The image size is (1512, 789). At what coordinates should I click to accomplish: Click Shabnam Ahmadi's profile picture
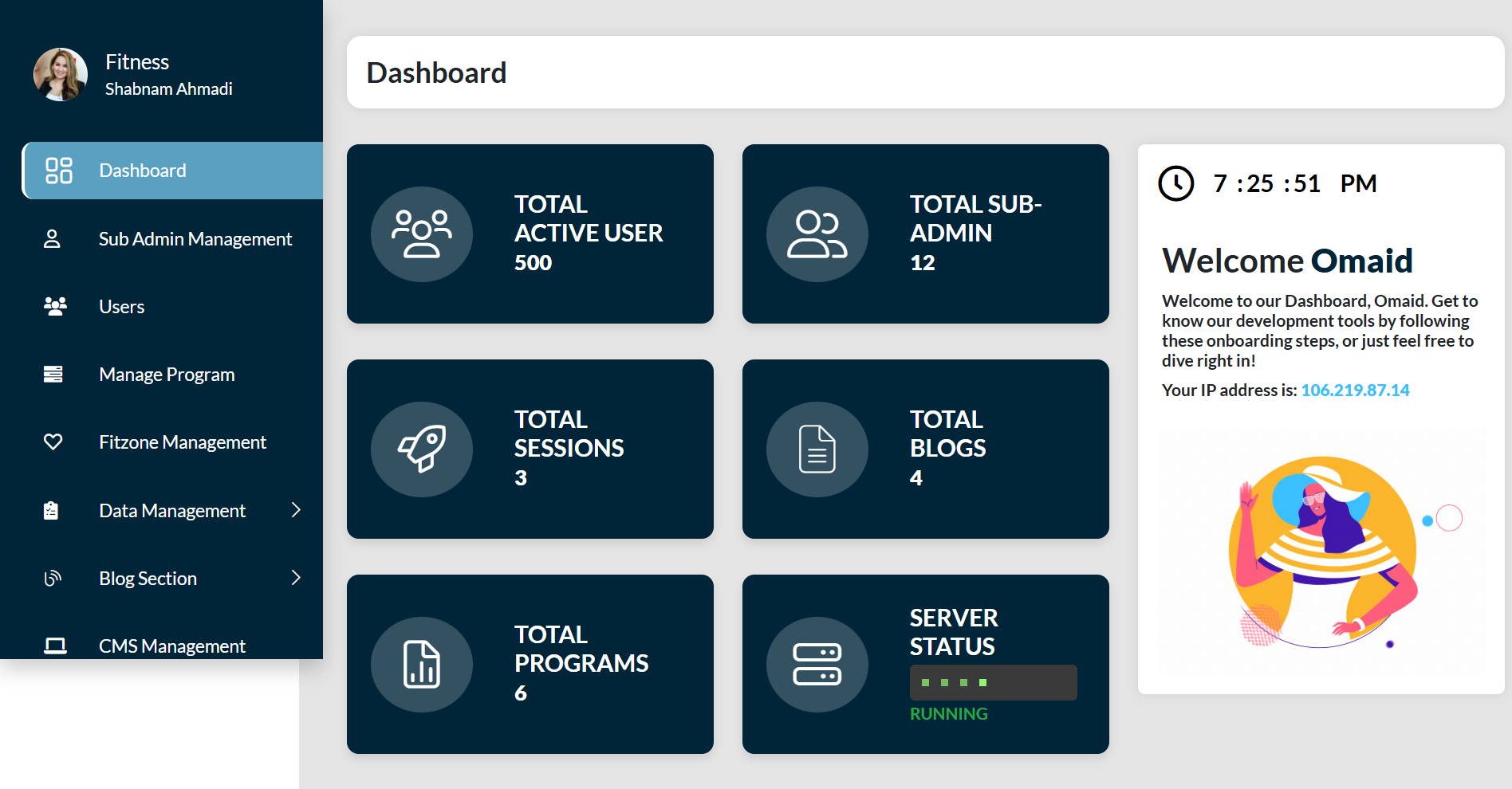(x=59, y=74)
